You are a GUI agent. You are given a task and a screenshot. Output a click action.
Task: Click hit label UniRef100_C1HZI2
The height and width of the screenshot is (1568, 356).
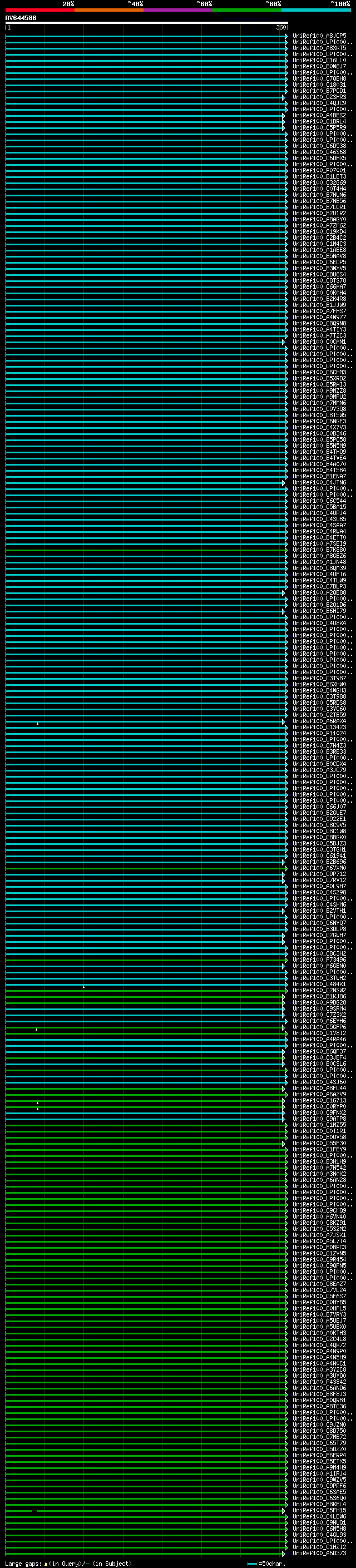click(x=319, y=1547)
